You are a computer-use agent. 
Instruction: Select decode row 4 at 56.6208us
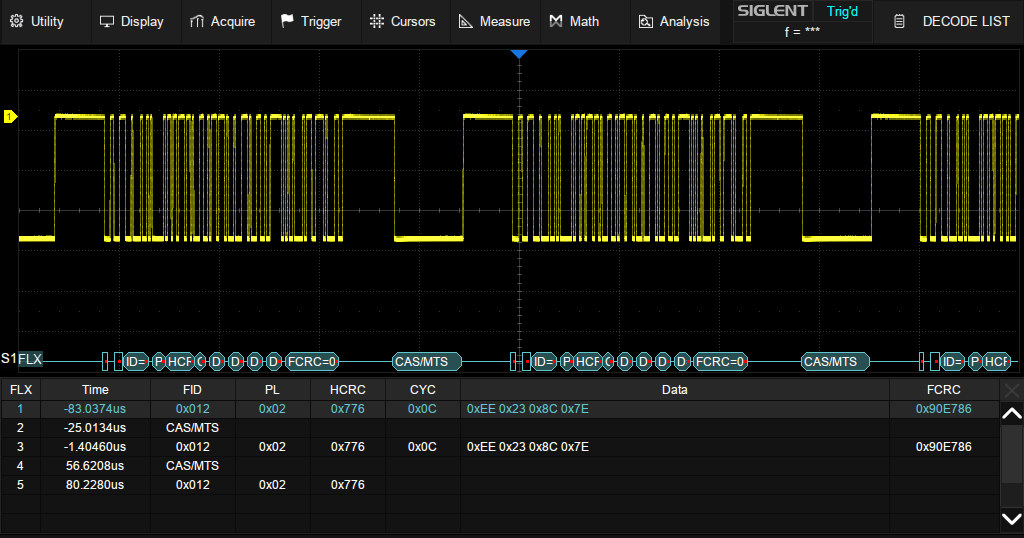click(x=95, y=466)
